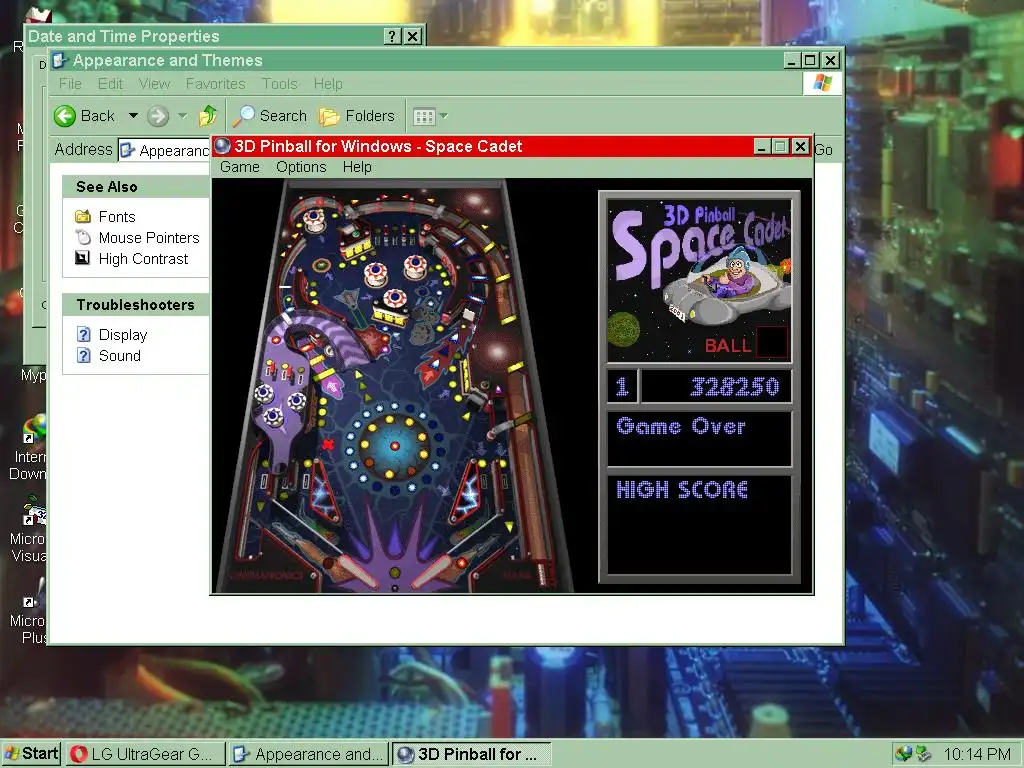1024x768 pixels.
Task: Open the High Contrast link
Action: coord(143,259)
